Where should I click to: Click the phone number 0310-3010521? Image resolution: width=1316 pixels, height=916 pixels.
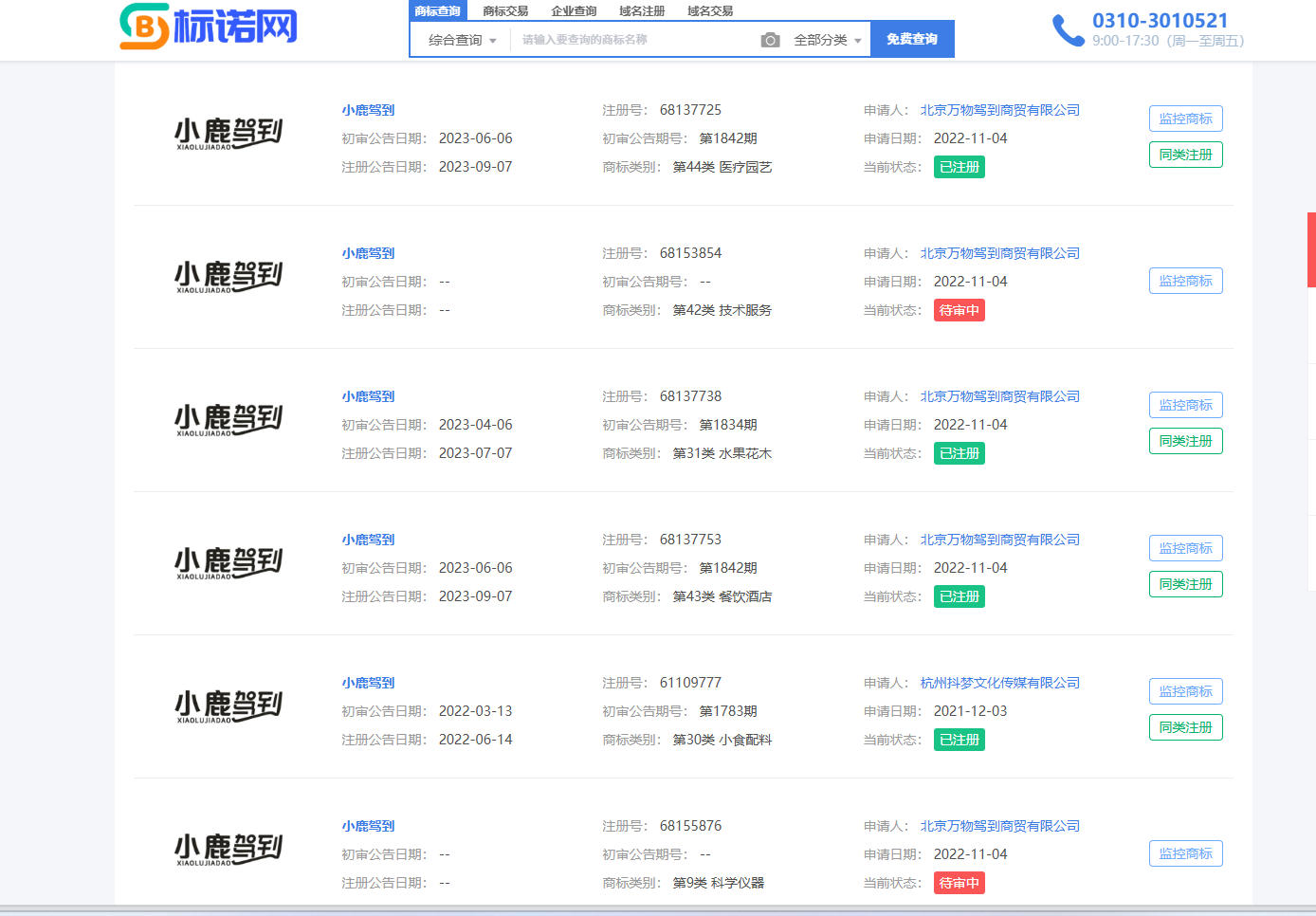[1160, 20]
